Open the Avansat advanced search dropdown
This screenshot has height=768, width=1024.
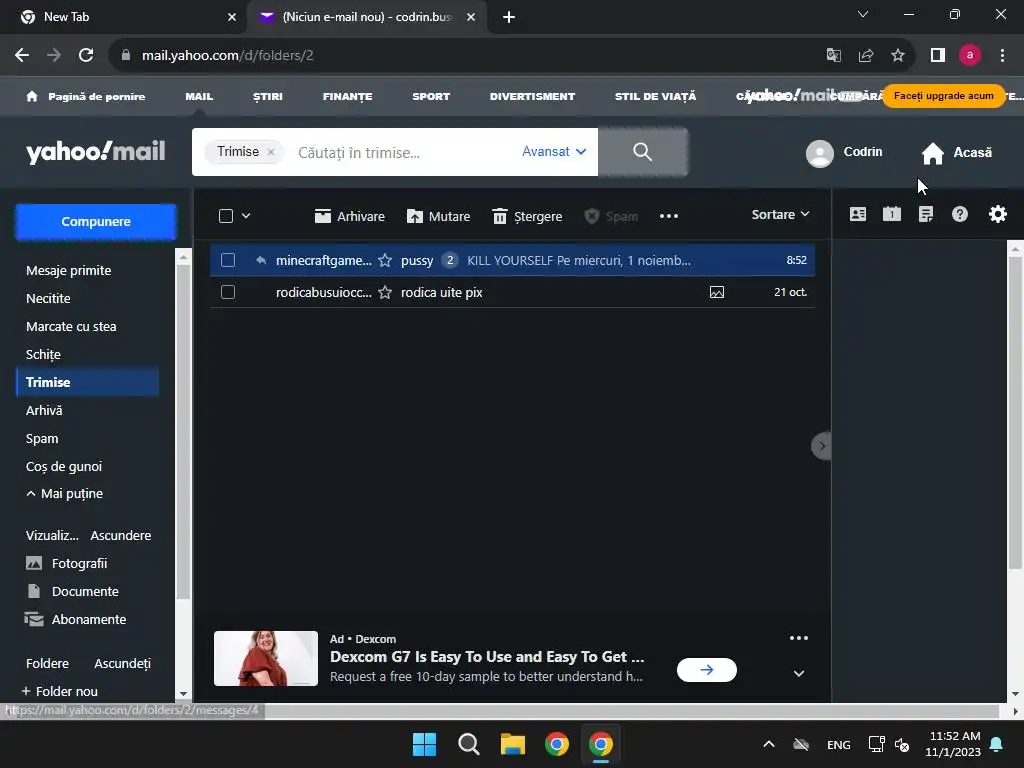point(554,152)
